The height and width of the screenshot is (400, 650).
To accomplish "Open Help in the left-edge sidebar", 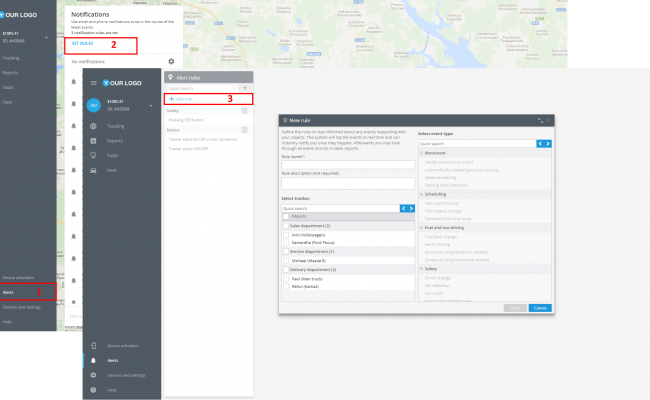I will point(7,322).
